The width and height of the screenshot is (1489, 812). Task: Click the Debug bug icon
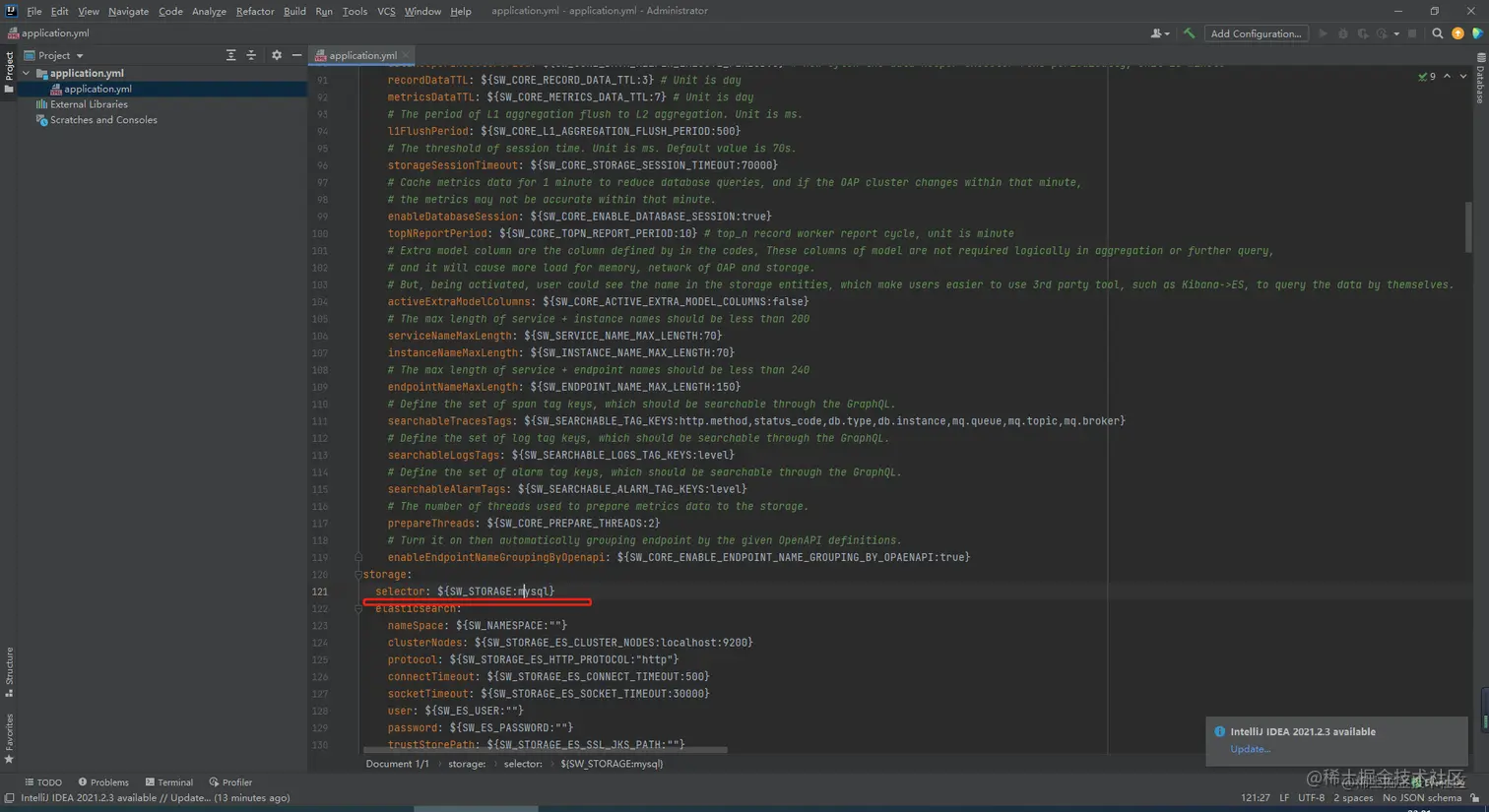pos(1343,33)
